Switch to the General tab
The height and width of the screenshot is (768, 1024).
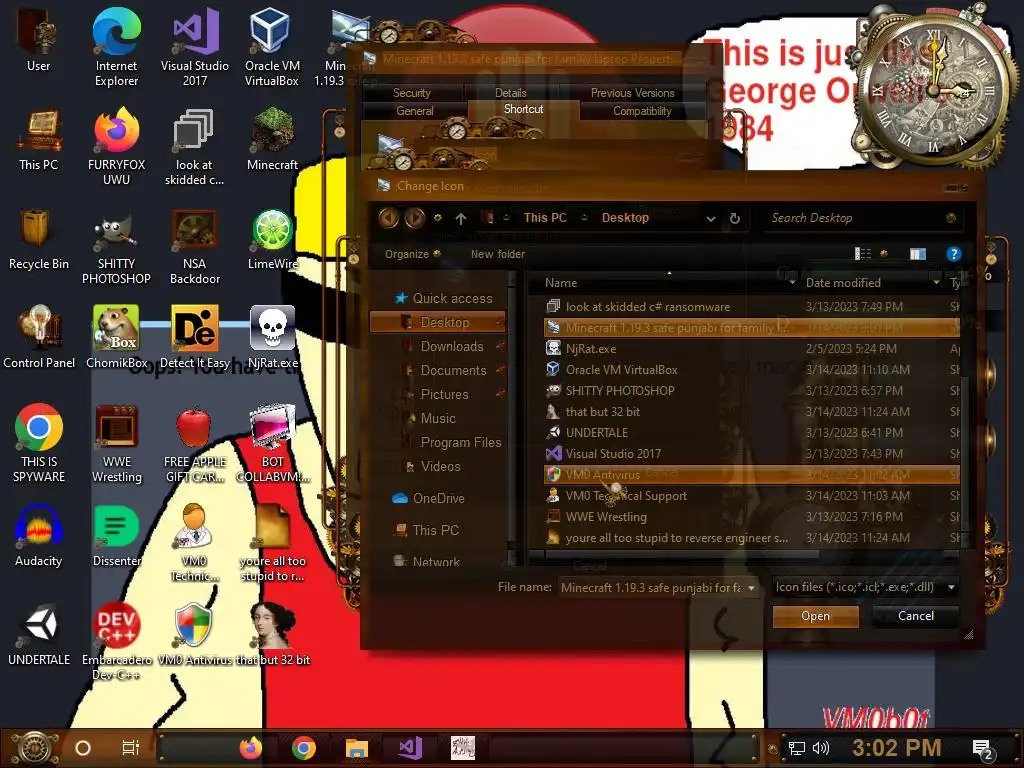pos(415,111)
